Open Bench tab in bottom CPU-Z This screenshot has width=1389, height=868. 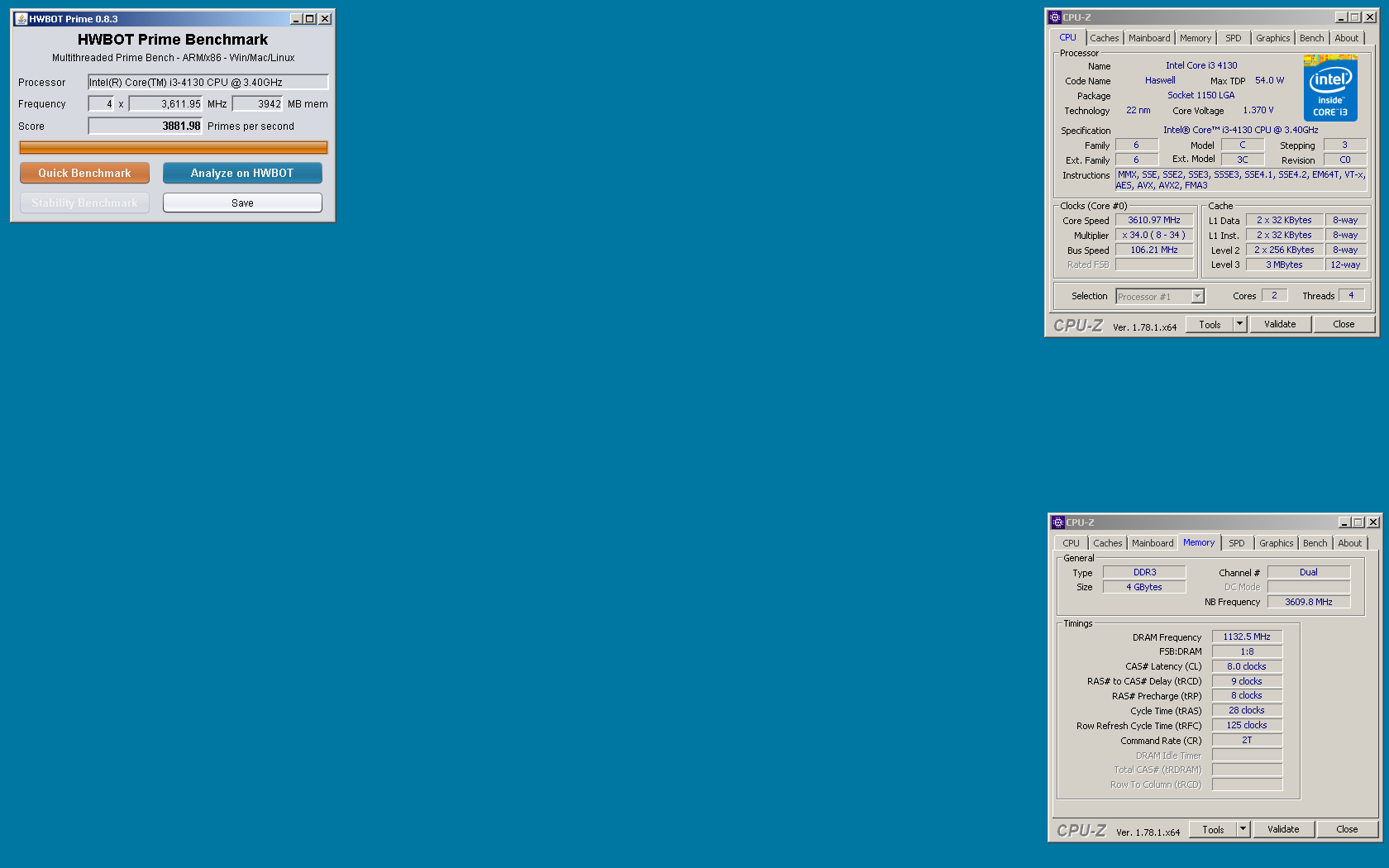[x=1315, y=543]
